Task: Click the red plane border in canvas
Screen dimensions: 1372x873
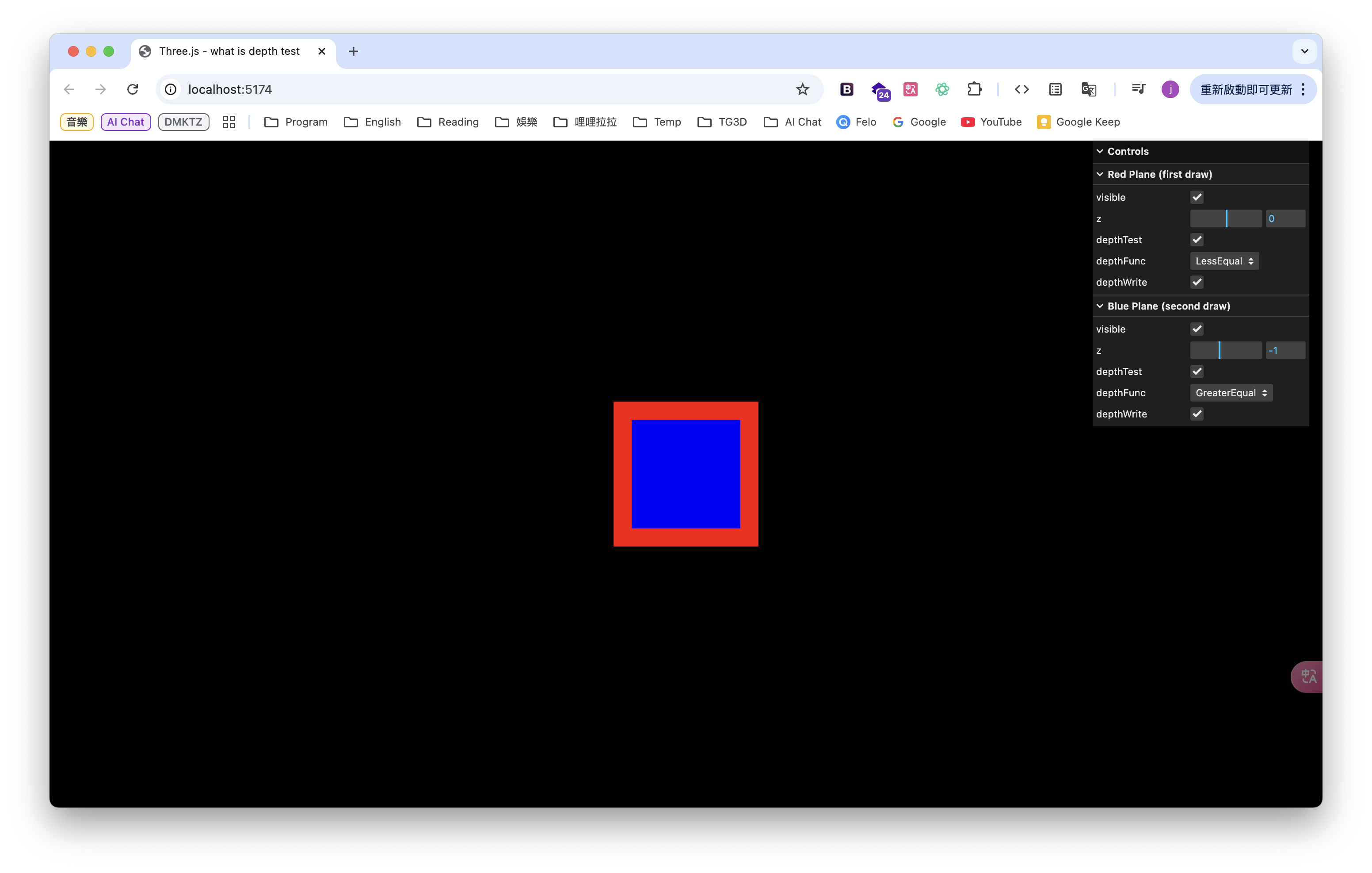Action: (686, 410)
